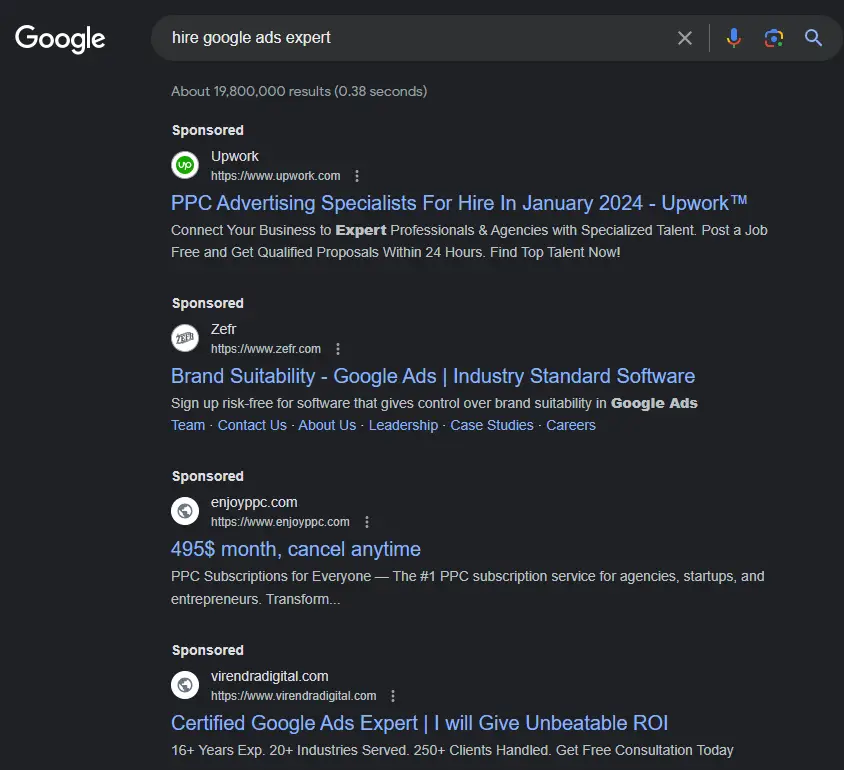Image resolution: width=844 pixels, height=770 pixels.
Task: Click the Sponsored label above enjoyppc.com
Action: point(208,476)
